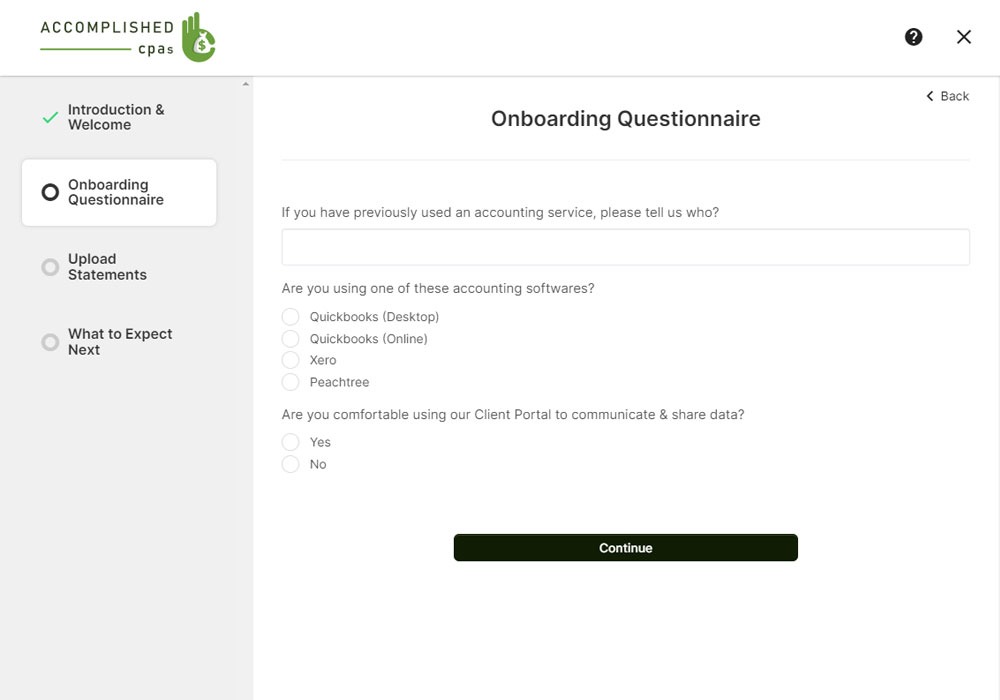This screenshot has height=700, width=1000.
Task: Select No for Client Portal comfort
Action: coord(291,464)
